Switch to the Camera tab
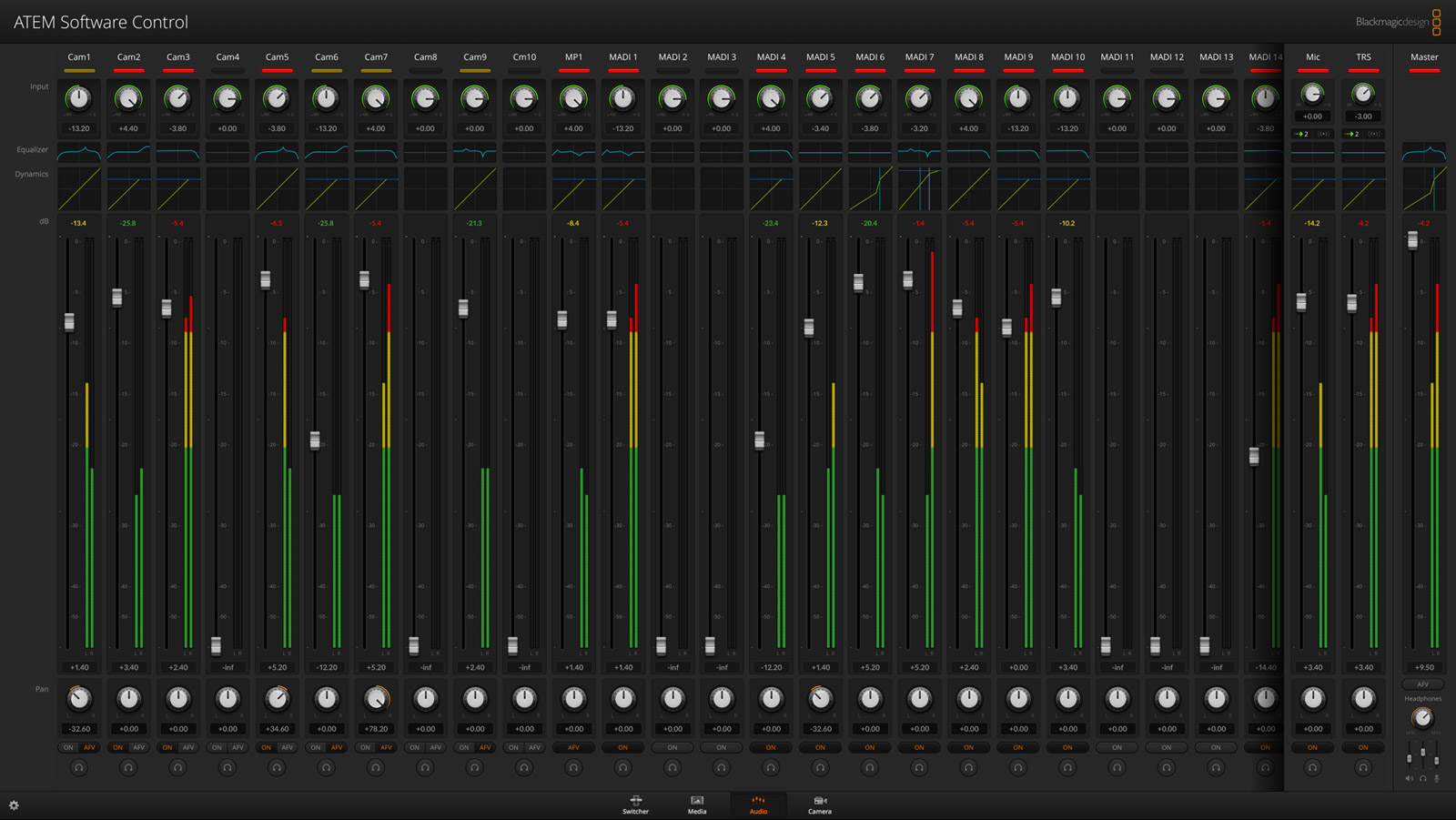 [819, 805]
